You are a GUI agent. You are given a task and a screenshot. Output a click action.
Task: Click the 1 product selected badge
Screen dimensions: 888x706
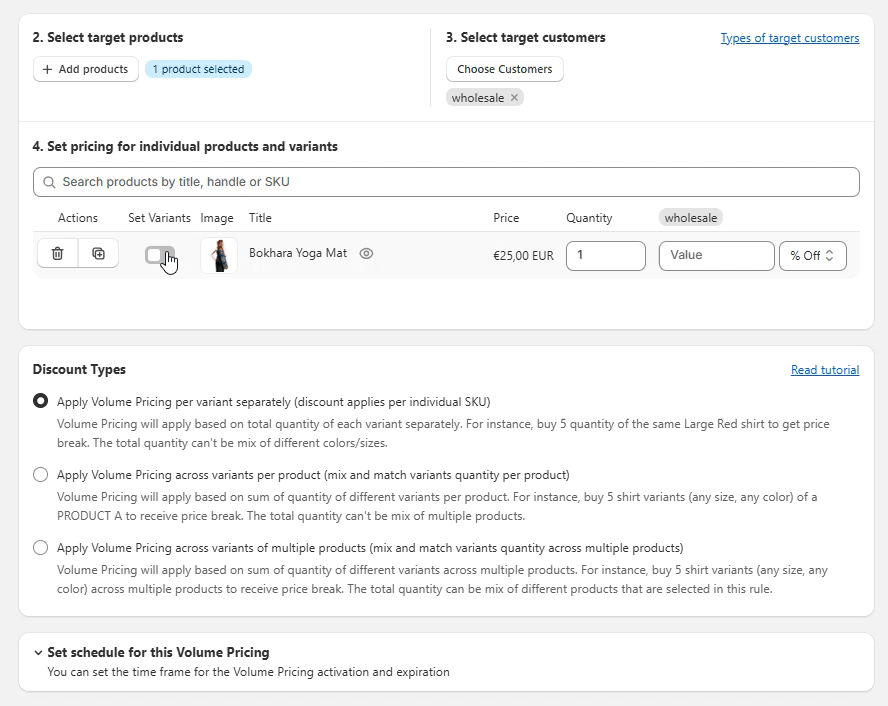pos(198,69)
